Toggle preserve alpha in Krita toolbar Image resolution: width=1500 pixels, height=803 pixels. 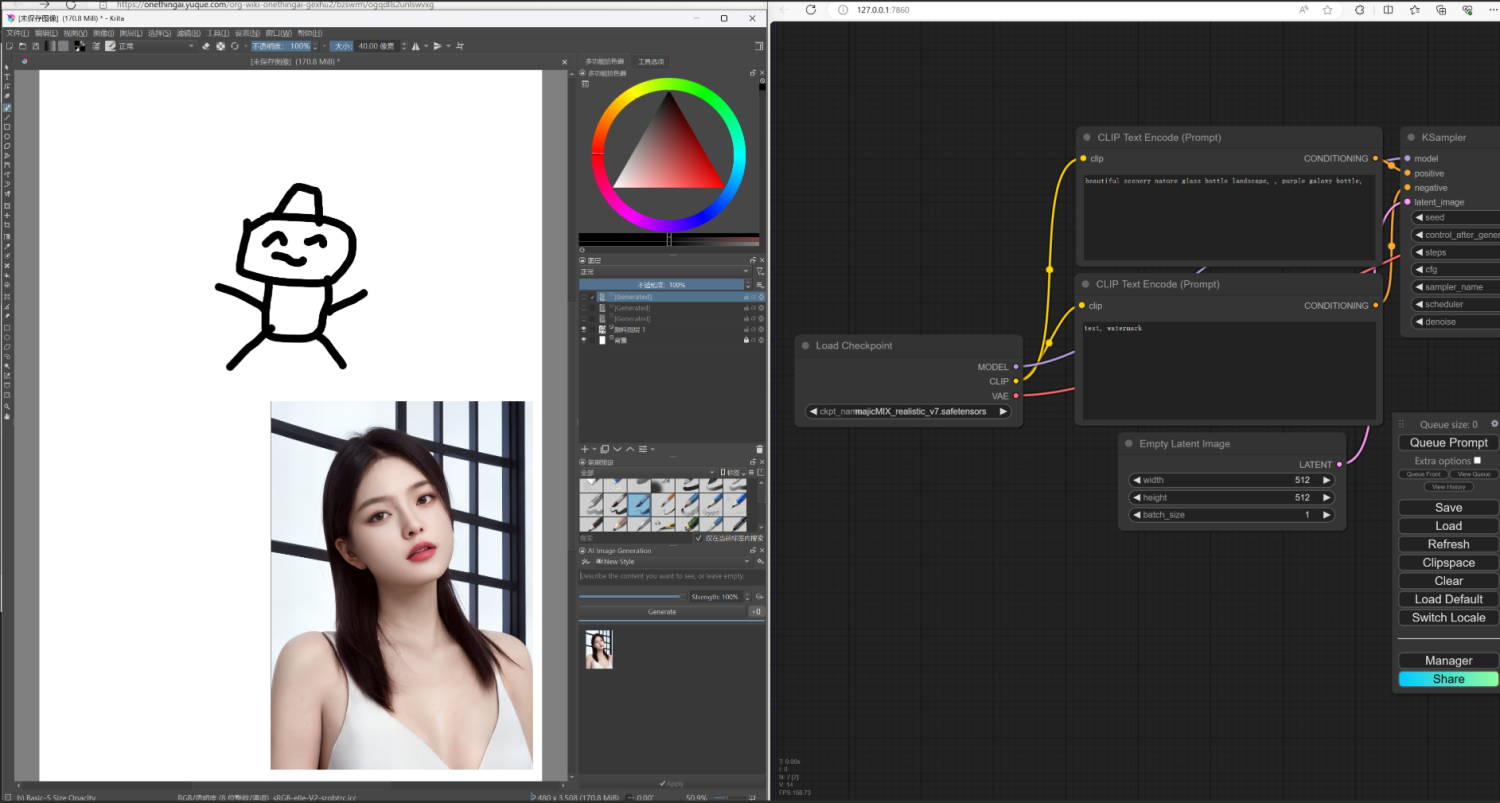point(220,46)
